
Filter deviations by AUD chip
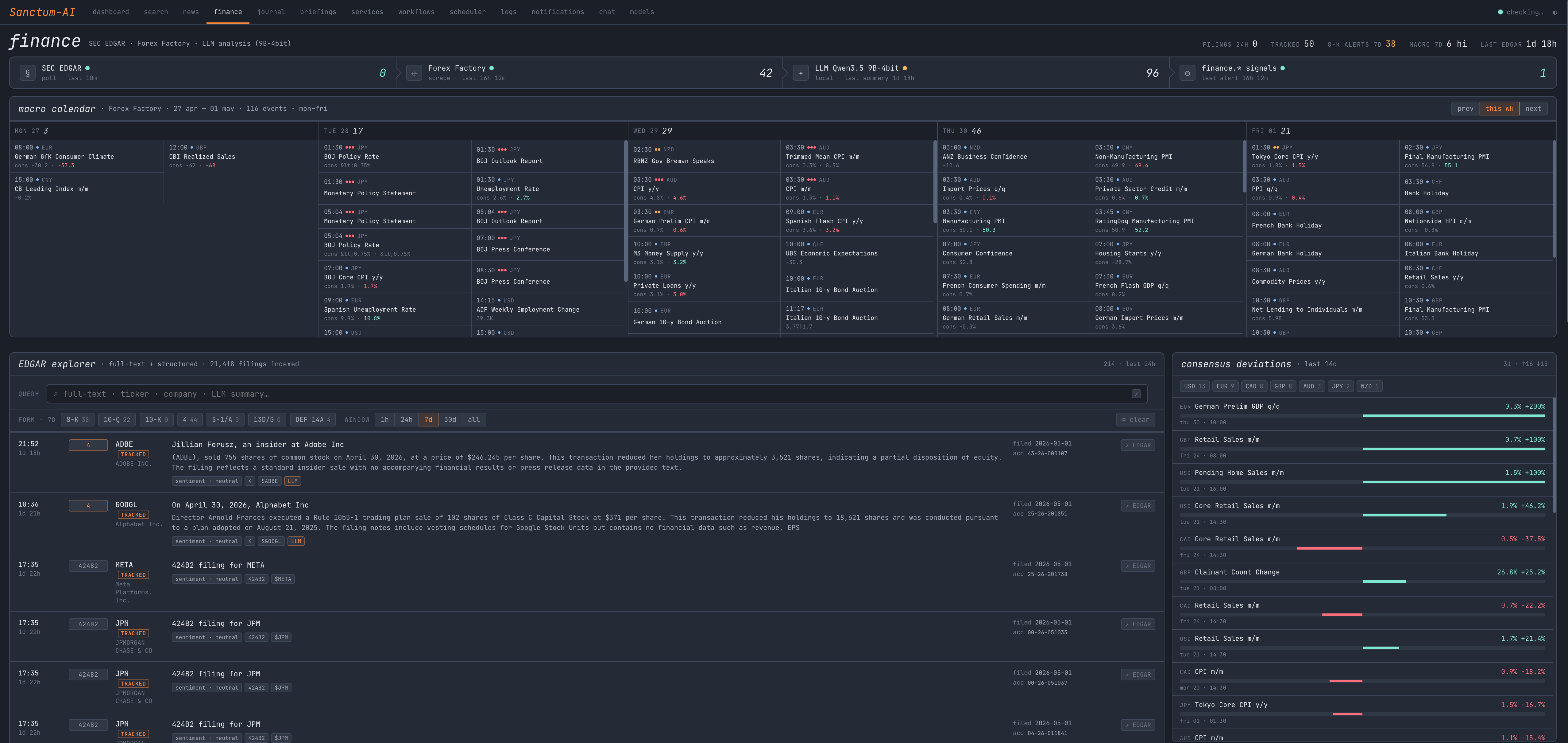[1312, 386]
